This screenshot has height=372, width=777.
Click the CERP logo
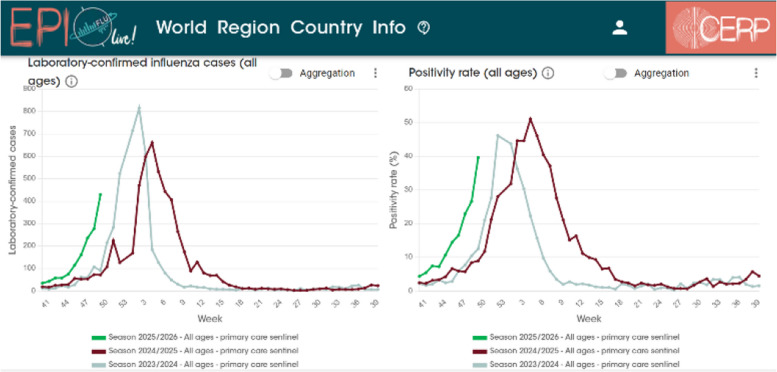[x=720, y=28]
